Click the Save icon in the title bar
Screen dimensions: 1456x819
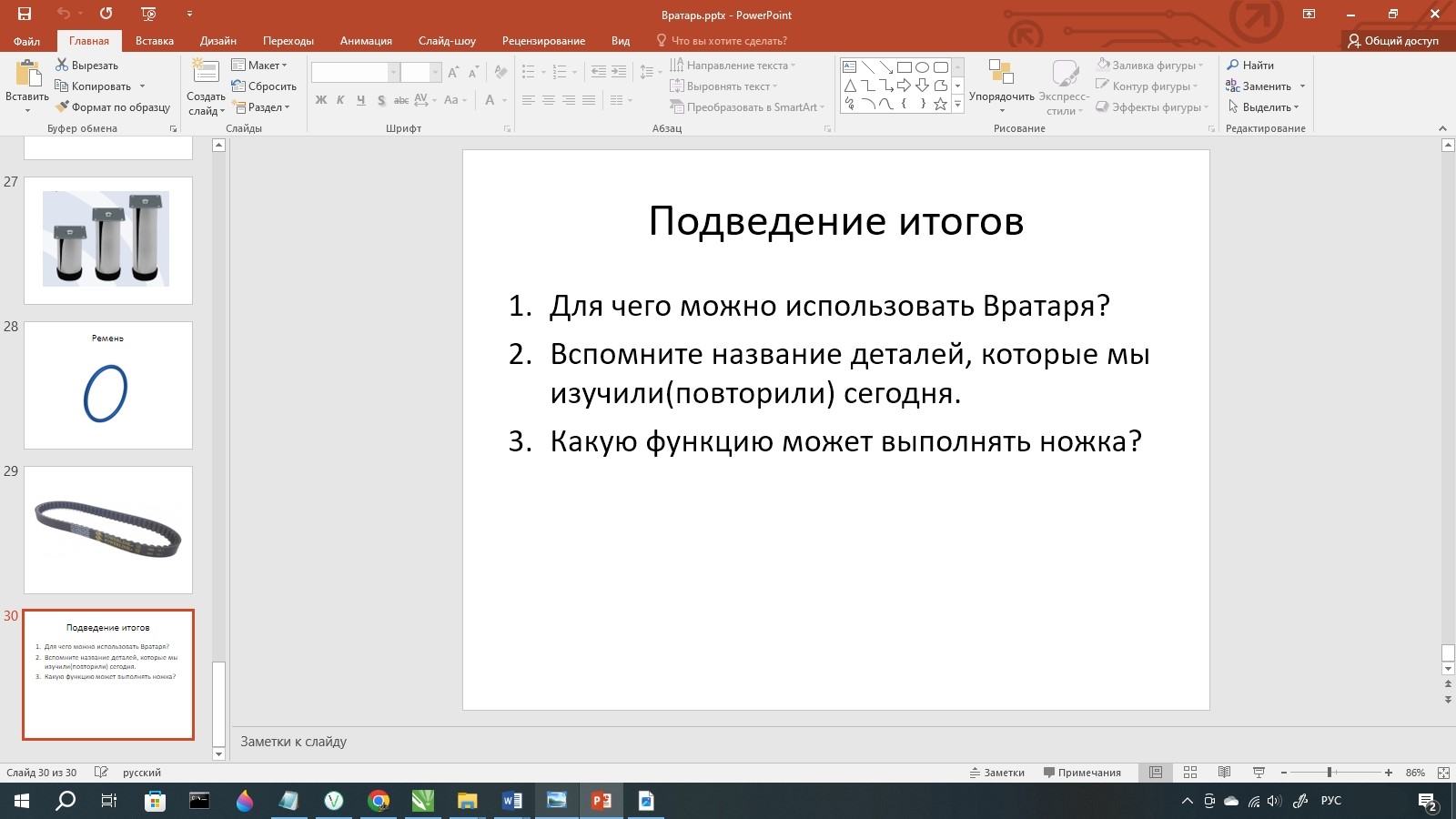click(x=25, y=14)
